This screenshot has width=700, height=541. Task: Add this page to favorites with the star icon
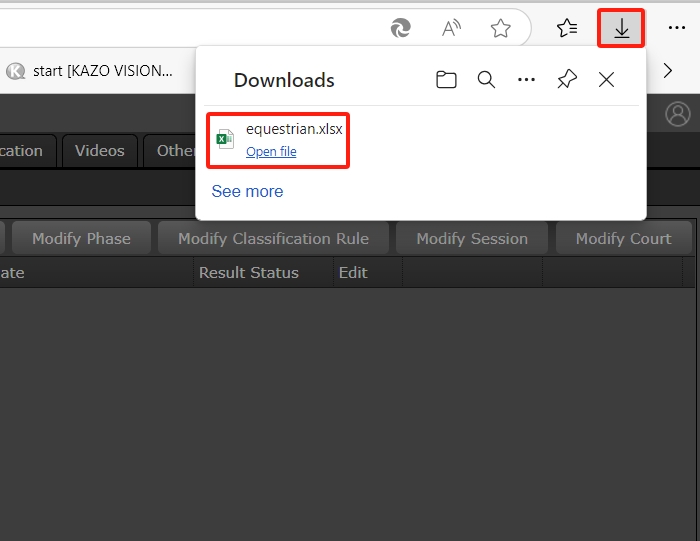(501, 28)
